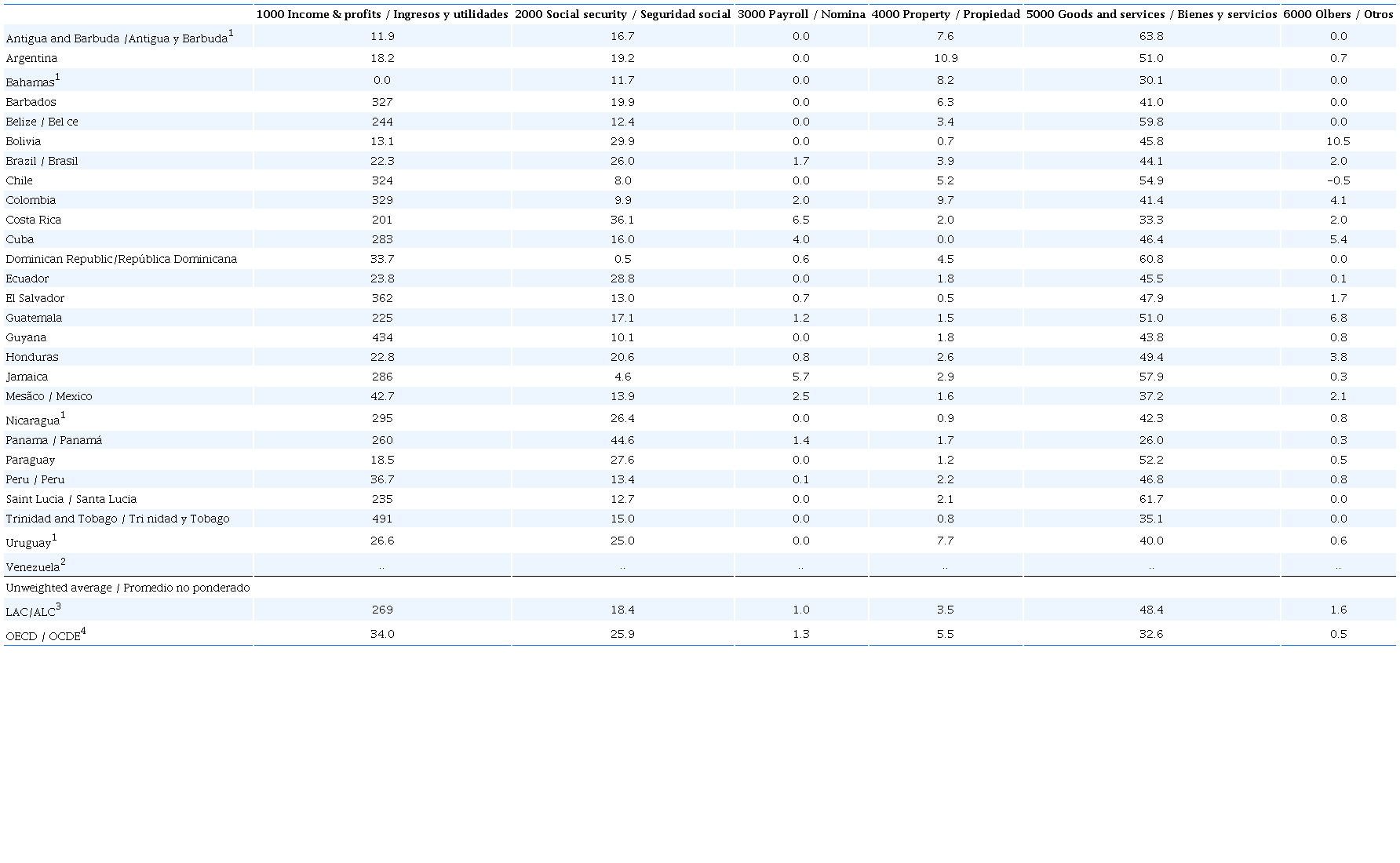The image size is (1400, 863).
Task: Select Chile's negative value -0.5
Action: click(x=1338, y=180)
